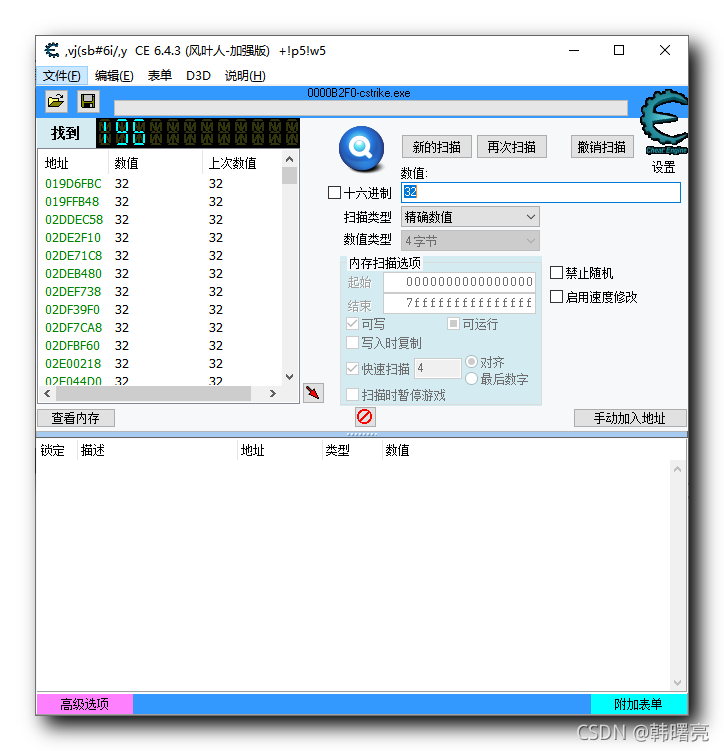Toggle the 可运行 executable checkbox
724x751 pixels.
pos(453,324)
